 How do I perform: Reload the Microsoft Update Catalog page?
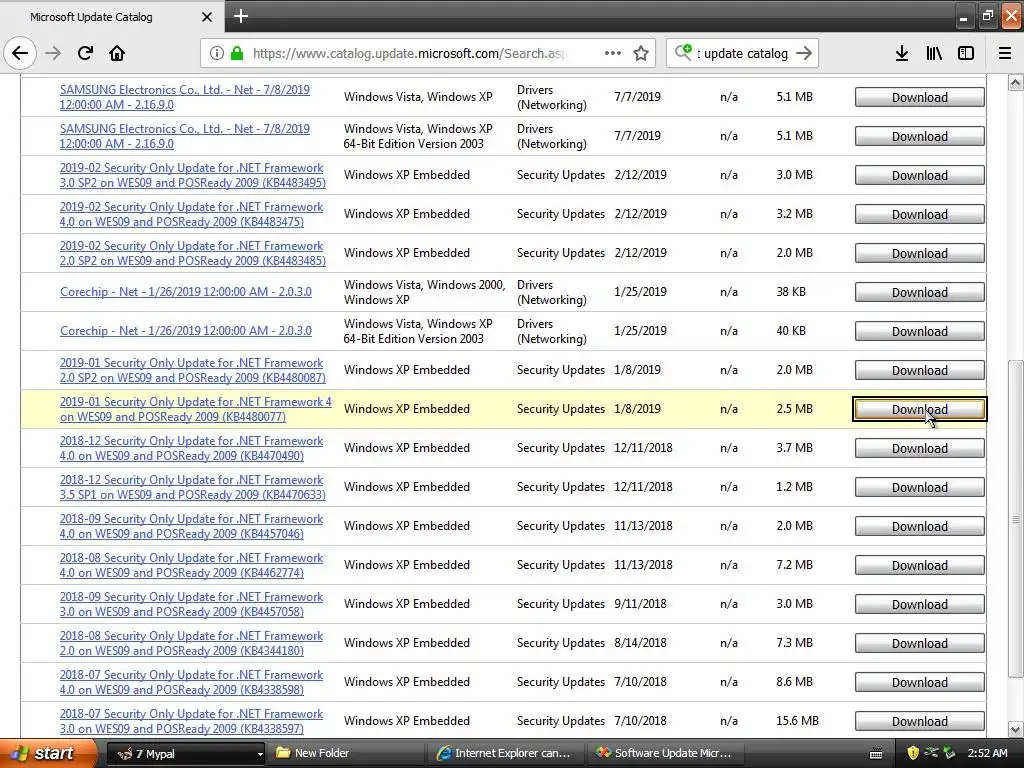click(85, 53)
